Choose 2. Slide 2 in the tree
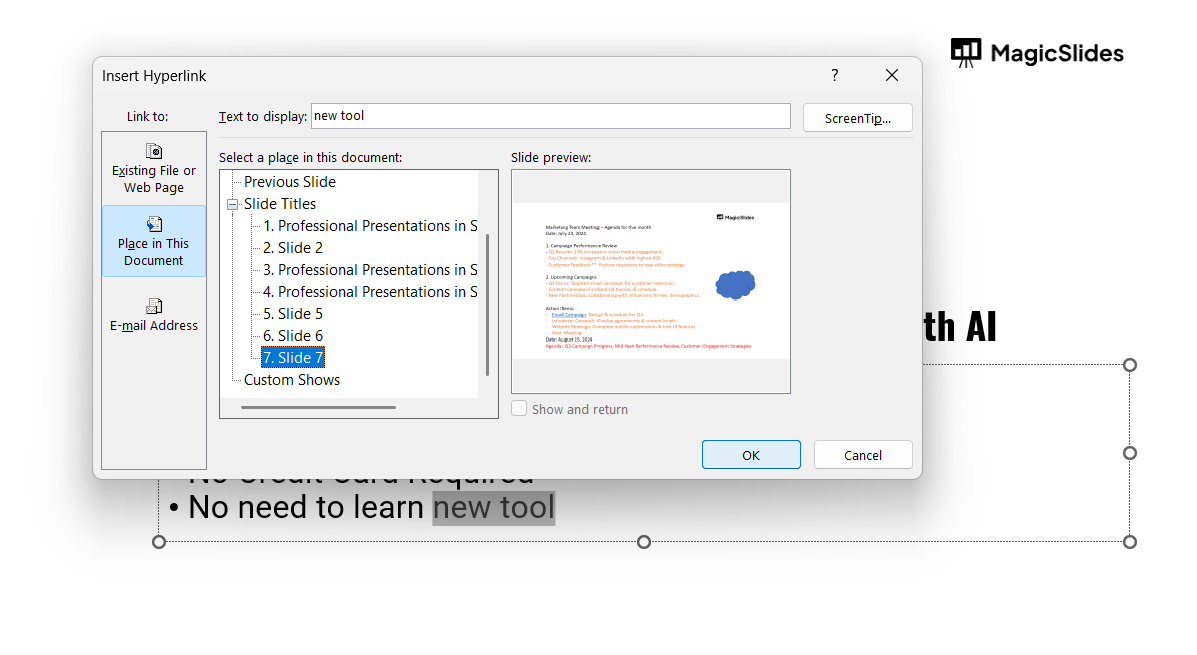The height and width of the screenshot is (655, 1197). [x=293, y=248]
